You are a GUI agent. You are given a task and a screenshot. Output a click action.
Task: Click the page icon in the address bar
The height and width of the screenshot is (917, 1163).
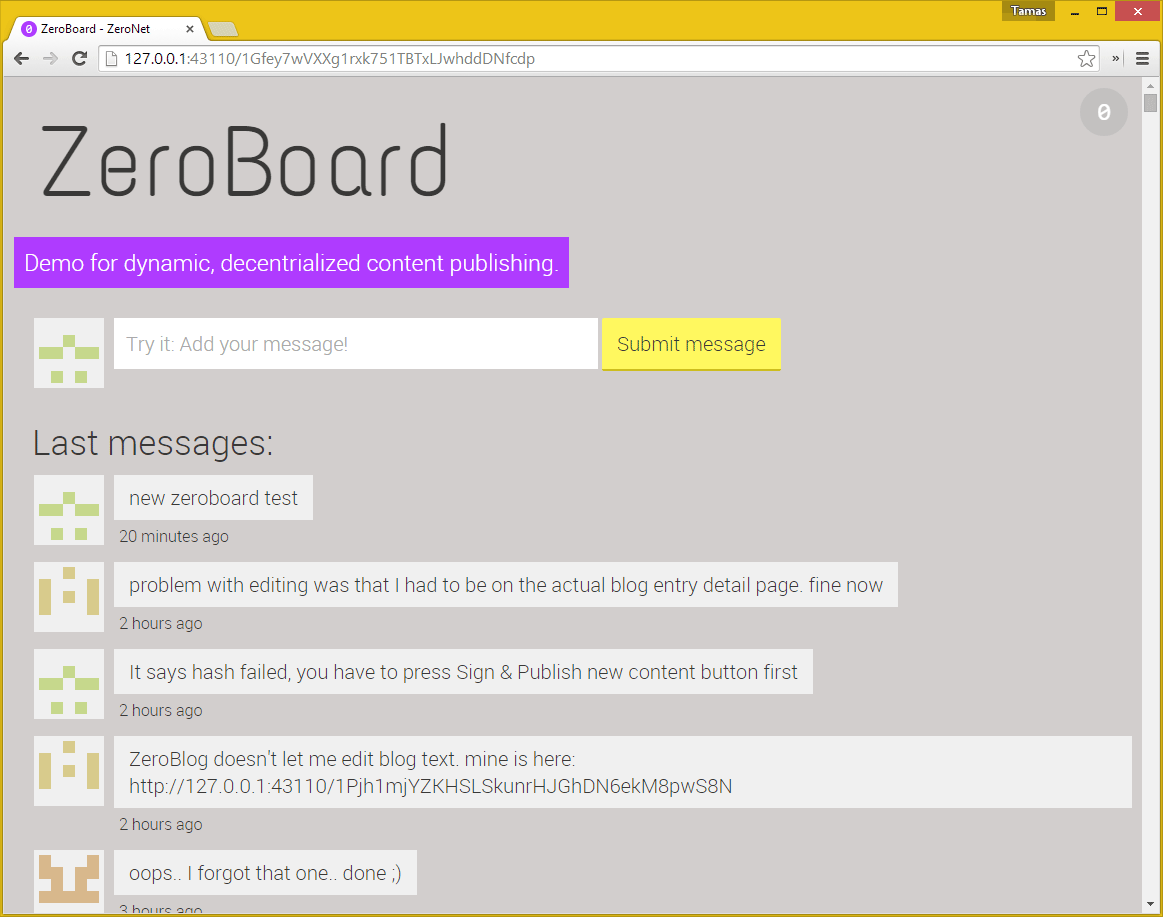[111, 59]
